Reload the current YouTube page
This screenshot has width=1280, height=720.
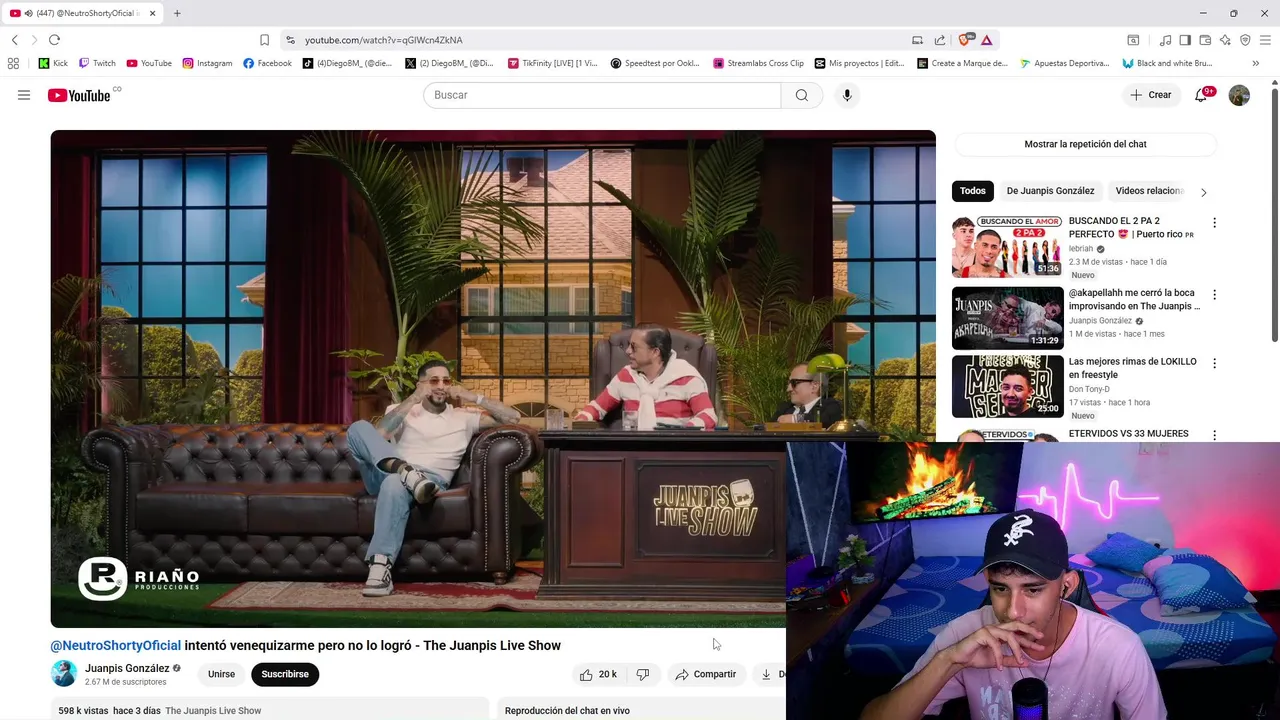coord(54,40)
